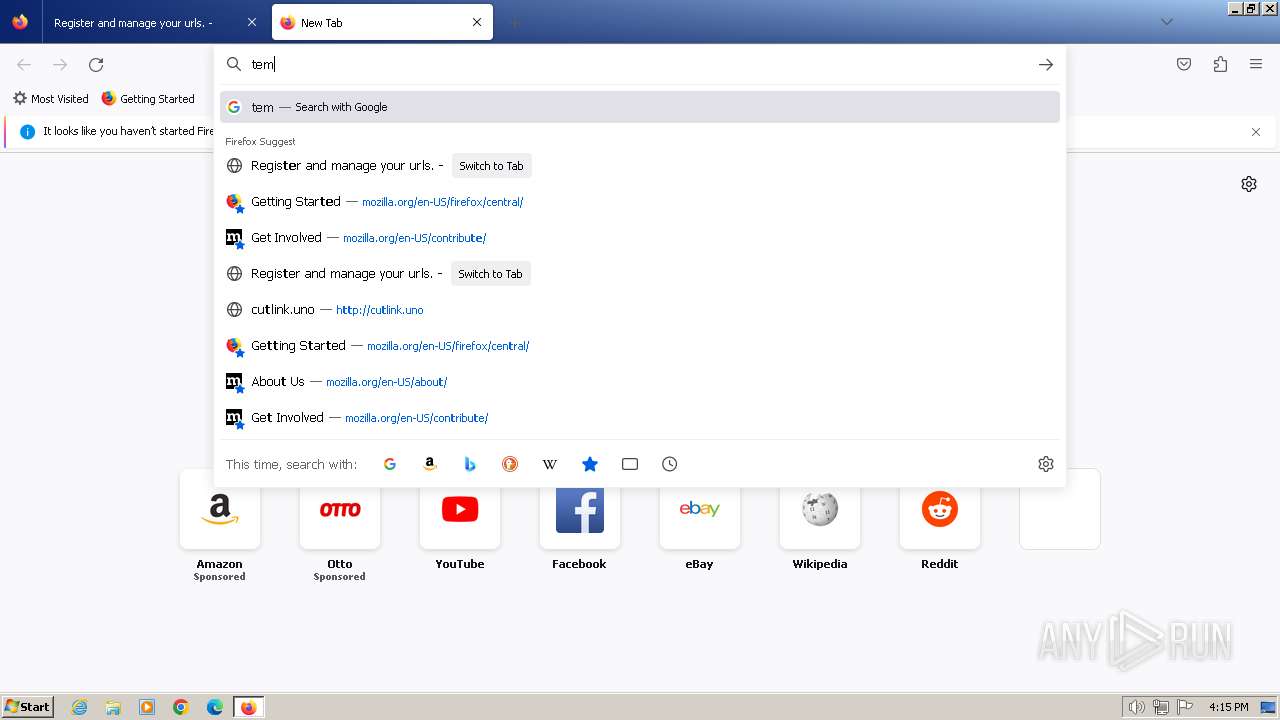
Task: Click second Switch to Tab button
Action: [490, 274]
